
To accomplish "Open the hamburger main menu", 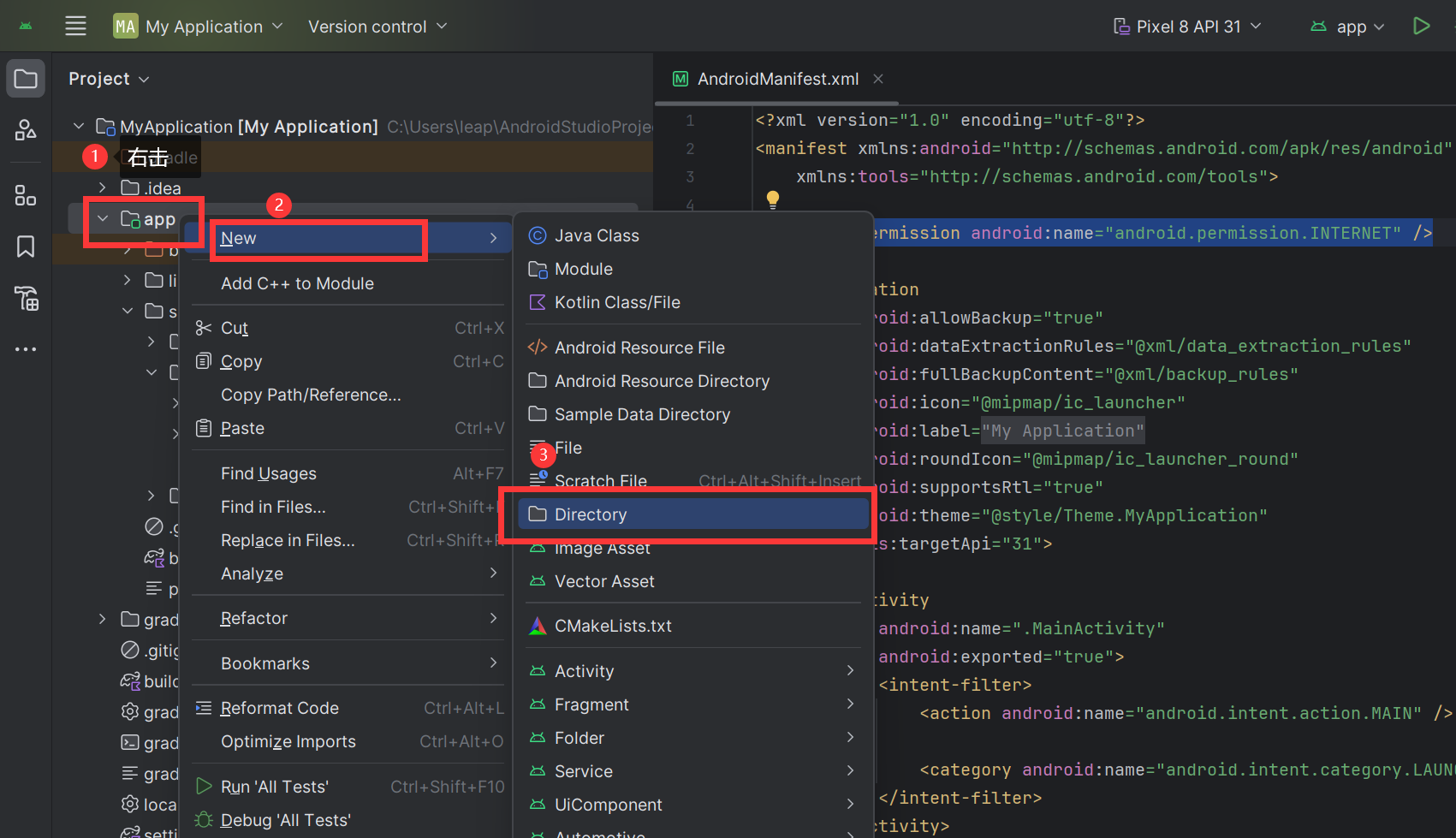I will [x=75, y=26].
